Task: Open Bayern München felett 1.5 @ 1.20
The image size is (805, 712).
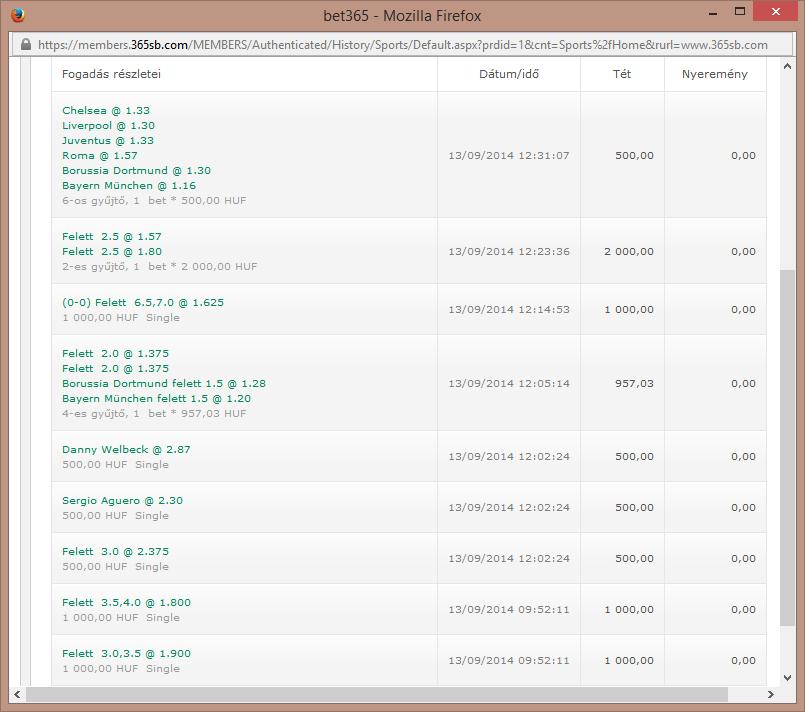Action: point(157,398)
